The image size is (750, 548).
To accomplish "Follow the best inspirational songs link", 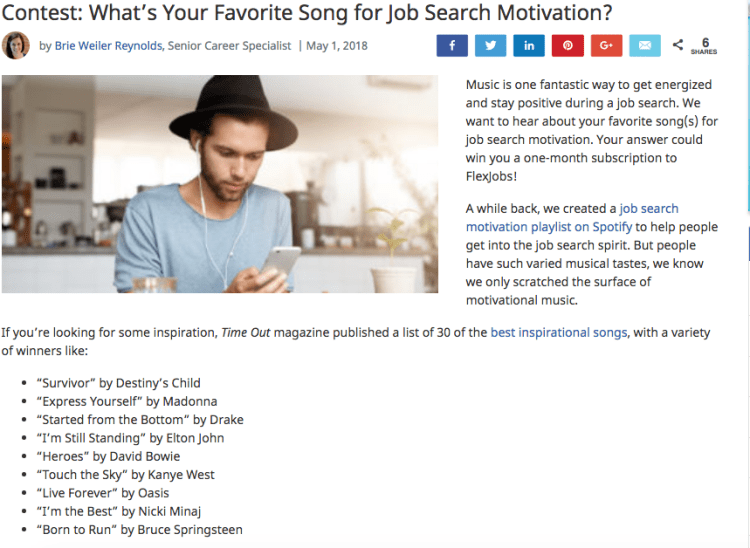I will [x=559, y=332].
